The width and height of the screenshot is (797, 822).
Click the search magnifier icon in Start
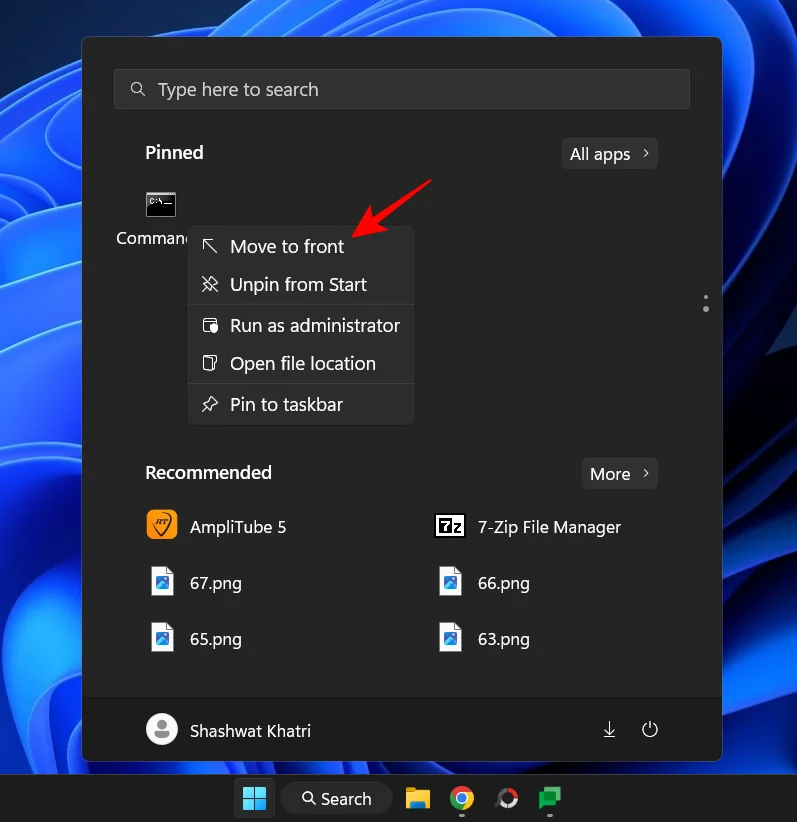point(137,89)
